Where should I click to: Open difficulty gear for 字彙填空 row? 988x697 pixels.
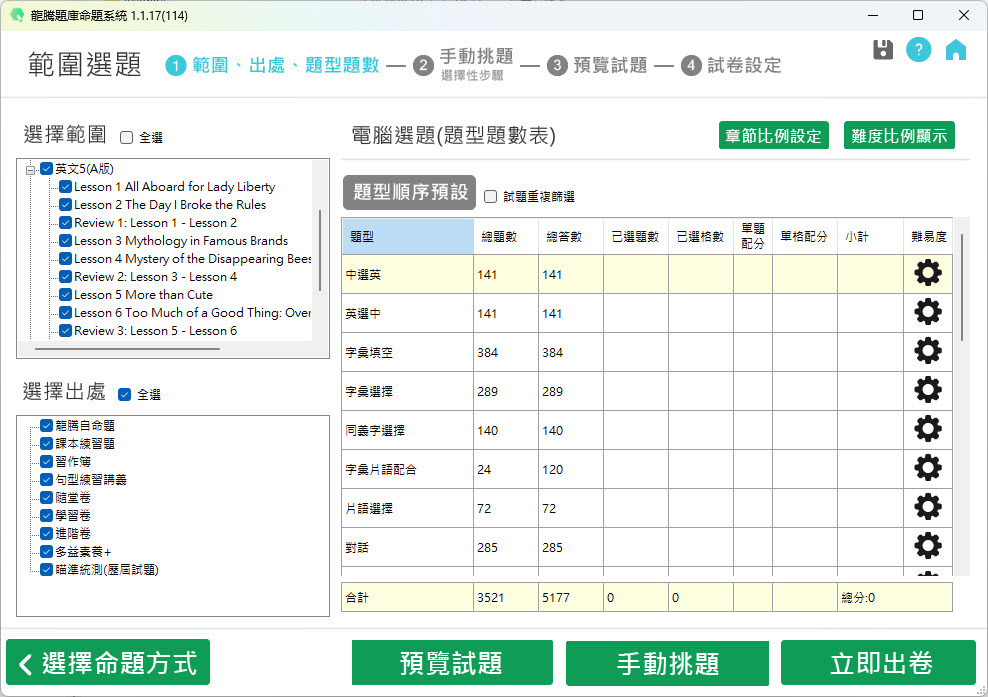coord(928,352)
